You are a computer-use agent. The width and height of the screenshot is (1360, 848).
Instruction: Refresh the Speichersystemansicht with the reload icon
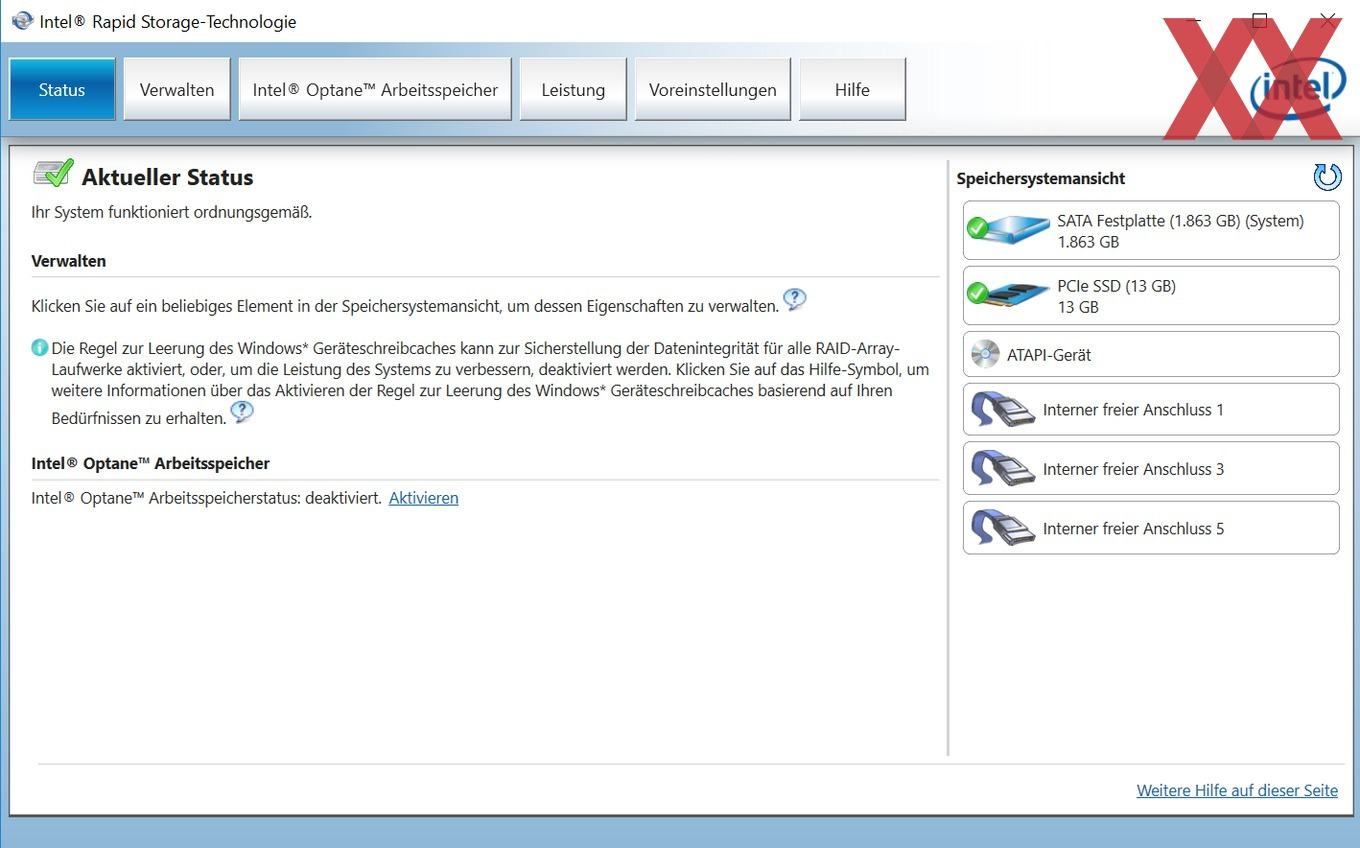[1327, 177]
